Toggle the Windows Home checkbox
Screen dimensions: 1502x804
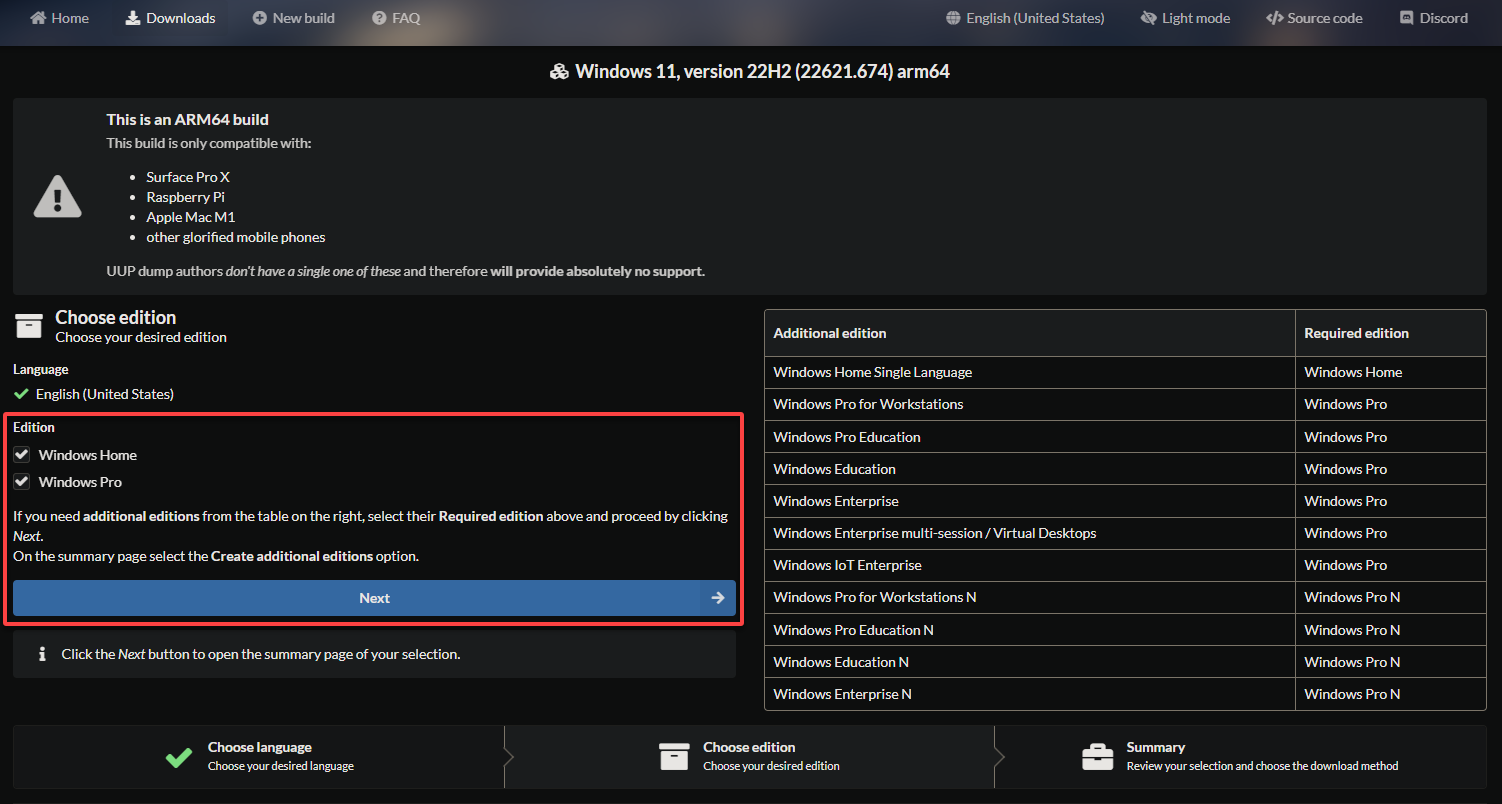tap(22, 454)
